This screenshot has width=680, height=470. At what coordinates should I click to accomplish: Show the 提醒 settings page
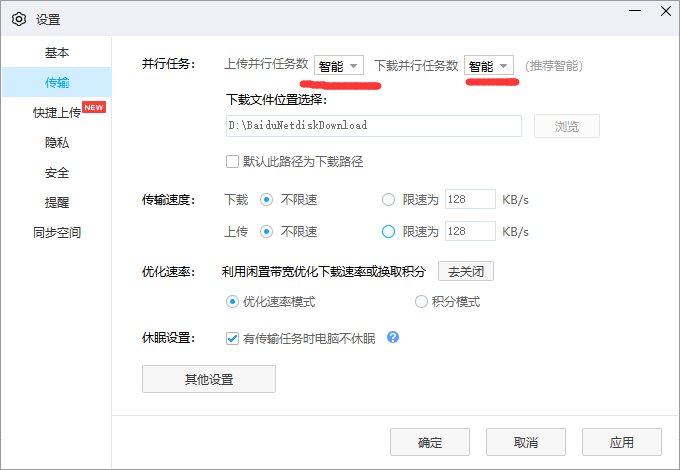pyautogui.click(x=57, y=202)
